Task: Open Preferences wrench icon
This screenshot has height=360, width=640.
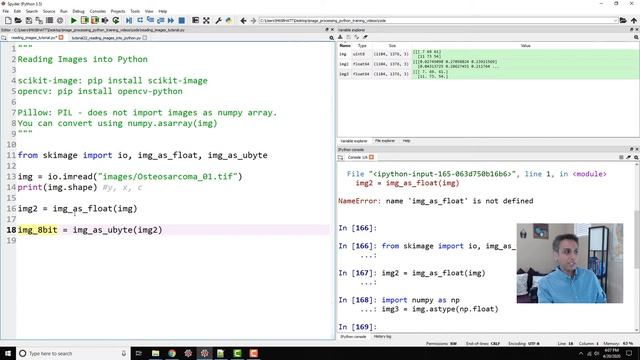Action: pos(218,20)
